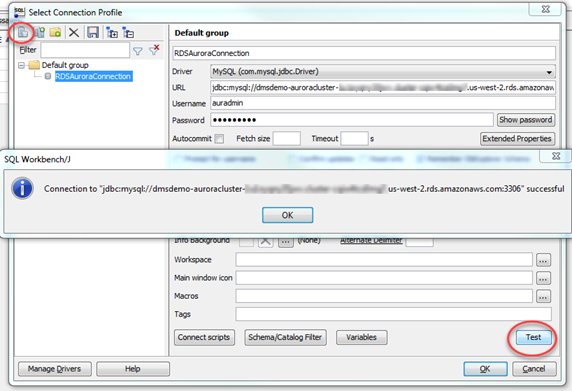Click the Password field
The image size is (572, 391).
tap(352, 120)
